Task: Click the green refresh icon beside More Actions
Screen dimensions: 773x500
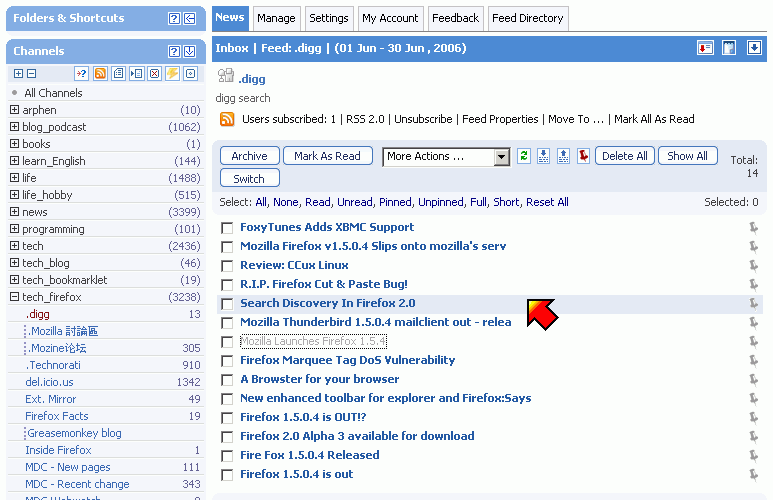Action: click(x=523, y=156)
